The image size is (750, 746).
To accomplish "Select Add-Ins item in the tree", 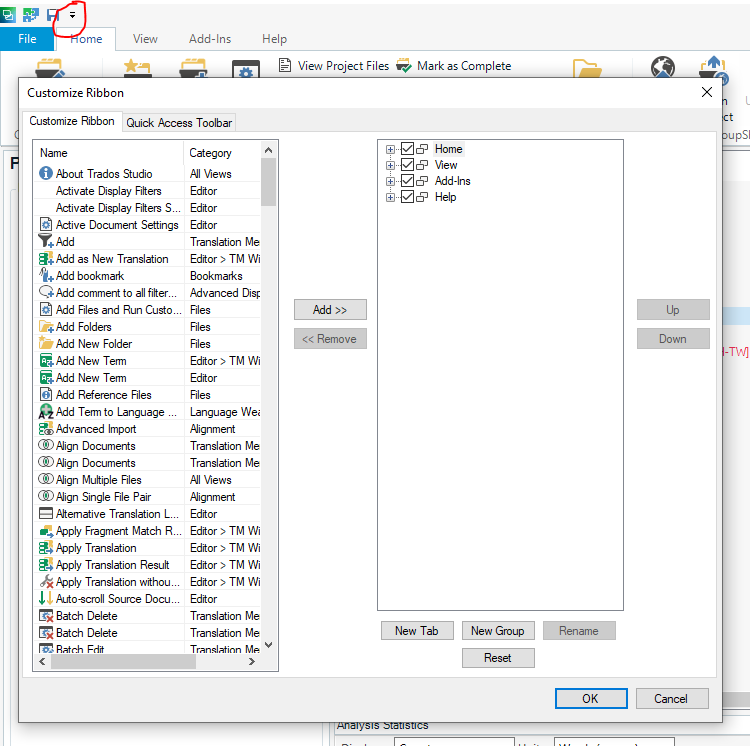I will 452,181.
